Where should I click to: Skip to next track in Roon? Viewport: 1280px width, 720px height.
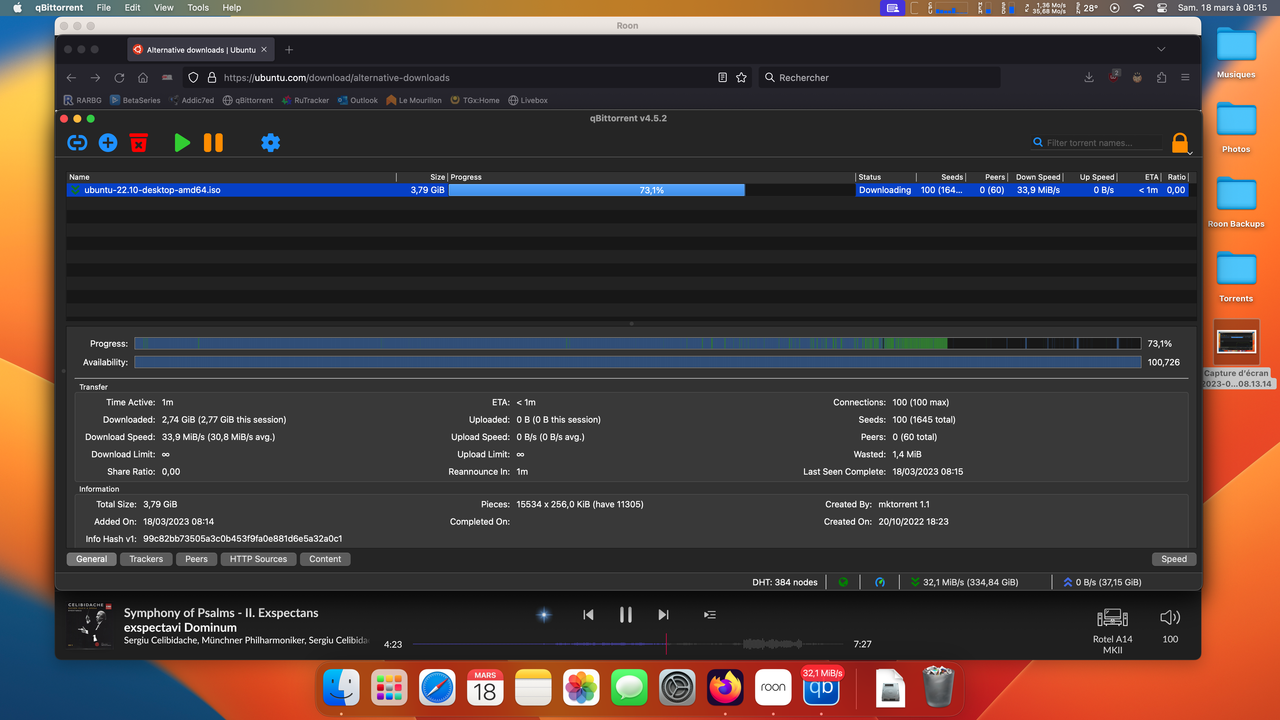[663, 615]
